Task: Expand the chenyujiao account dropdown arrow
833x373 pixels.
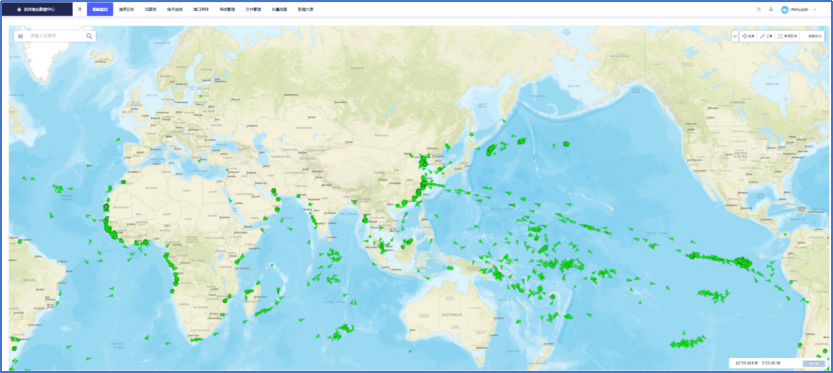Action: (x=815, y=10)
